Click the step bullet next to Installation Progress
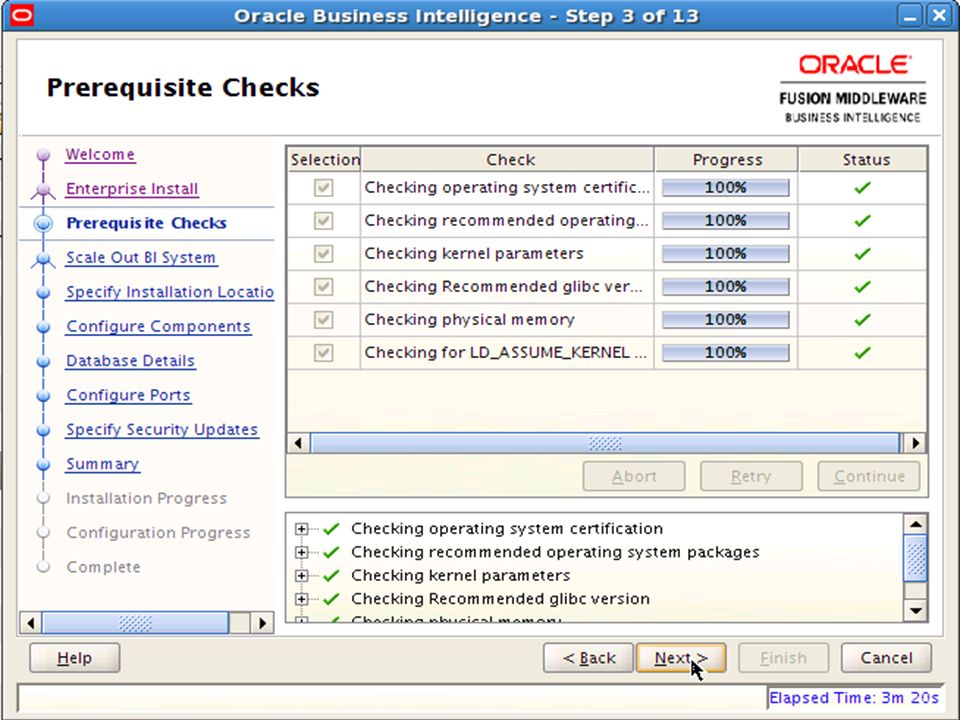 (x=43, y=498)
